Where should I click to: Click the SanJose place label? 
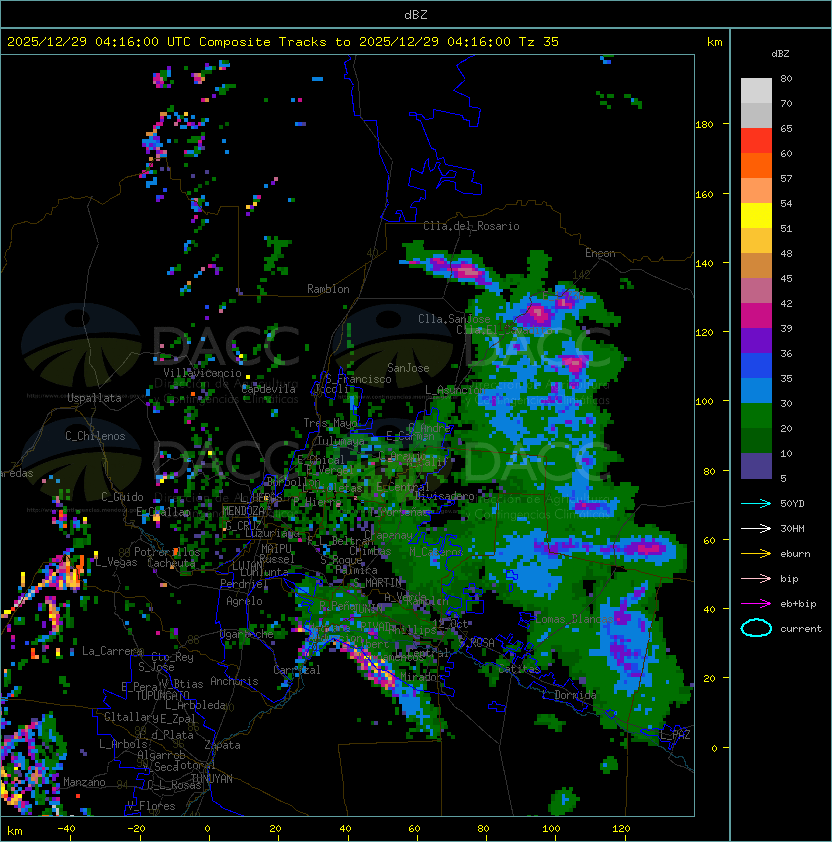(408, 368)
